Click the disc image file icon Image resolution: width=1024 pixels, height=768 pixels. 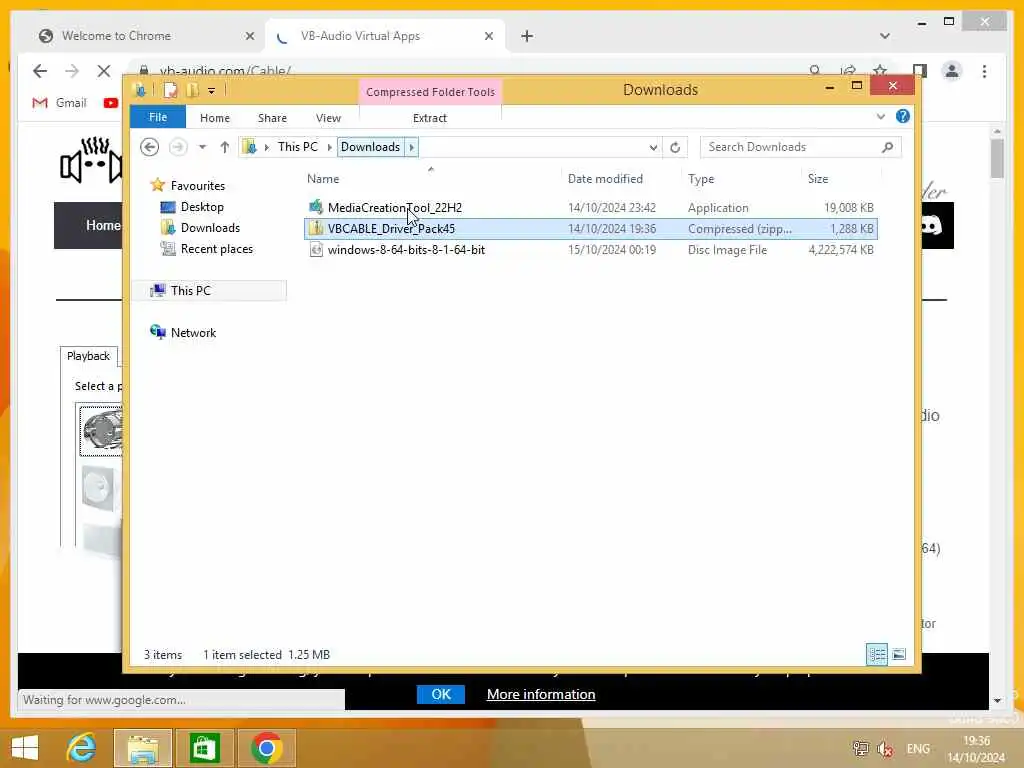(x=316, y=249)
